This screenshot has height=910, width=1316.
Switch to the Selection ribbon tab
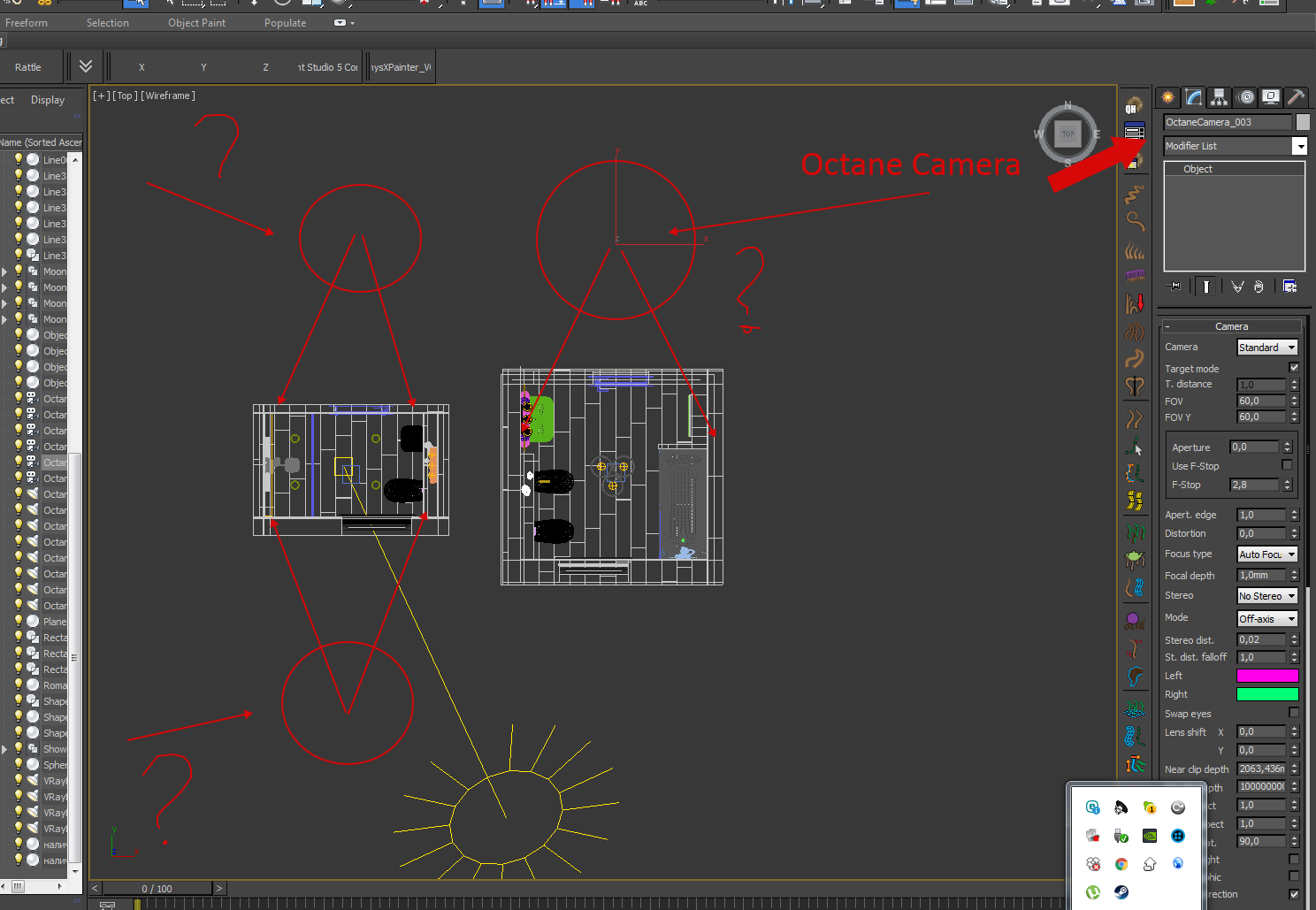click(x=108, y=23)
